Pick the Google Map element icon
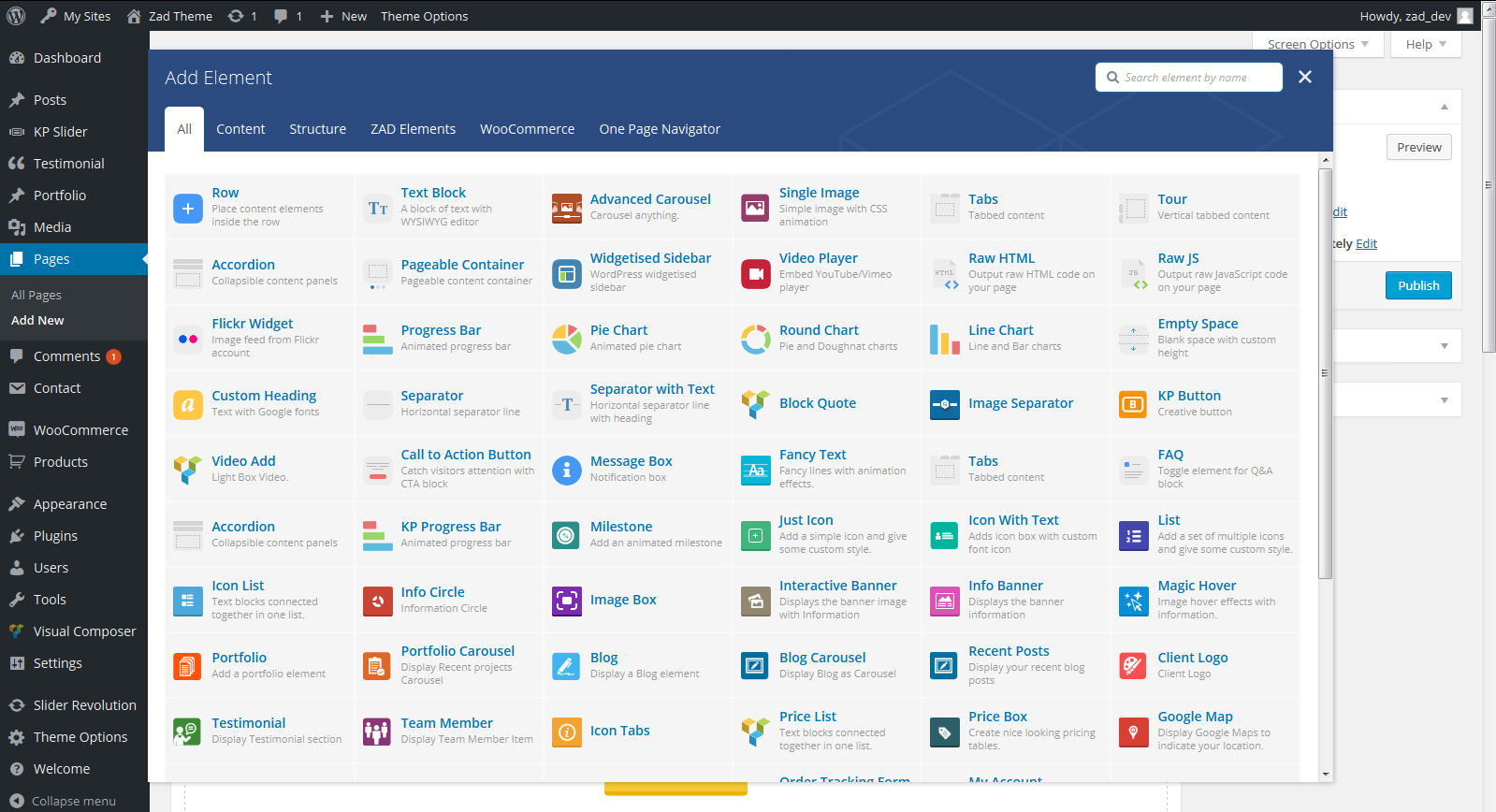 coord(1133,732)
